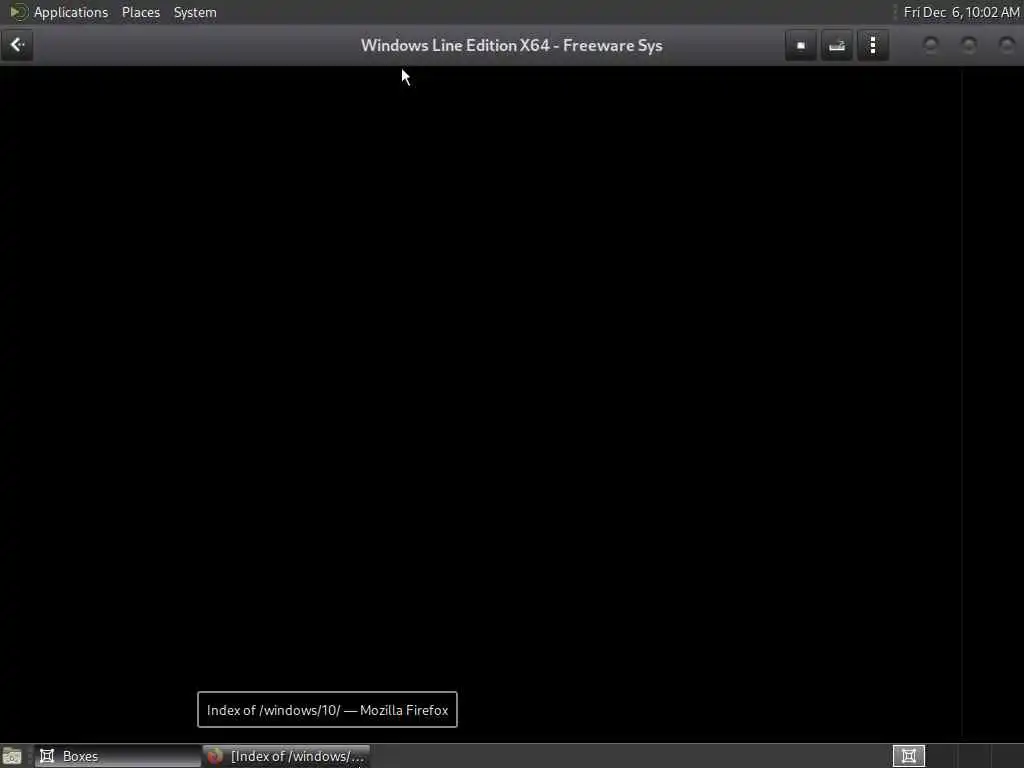This screenshot has height=768, width=1024.
Task: Click the stop button in the Boxes header
Action: [x=801, y=46]
